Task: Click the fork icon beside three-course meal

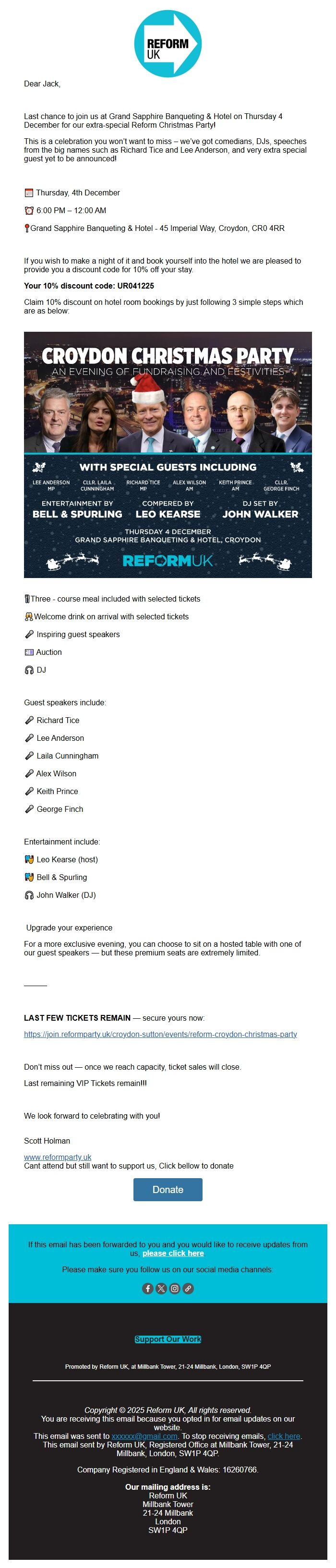Action: tap(28, 598)
